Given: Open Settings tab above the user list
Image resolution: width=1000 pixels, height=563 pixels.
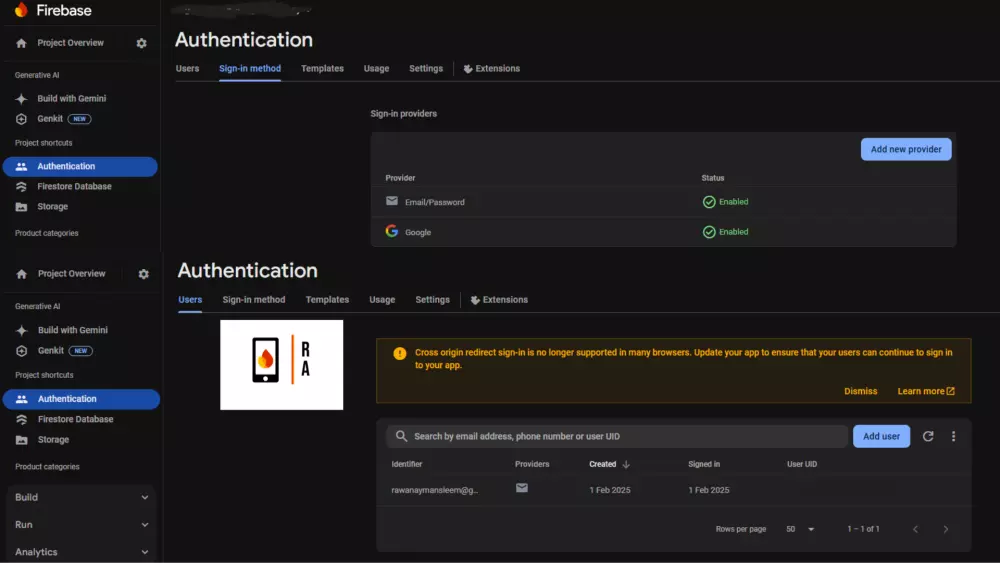Looking at the screenshot, I should point(432,300).
